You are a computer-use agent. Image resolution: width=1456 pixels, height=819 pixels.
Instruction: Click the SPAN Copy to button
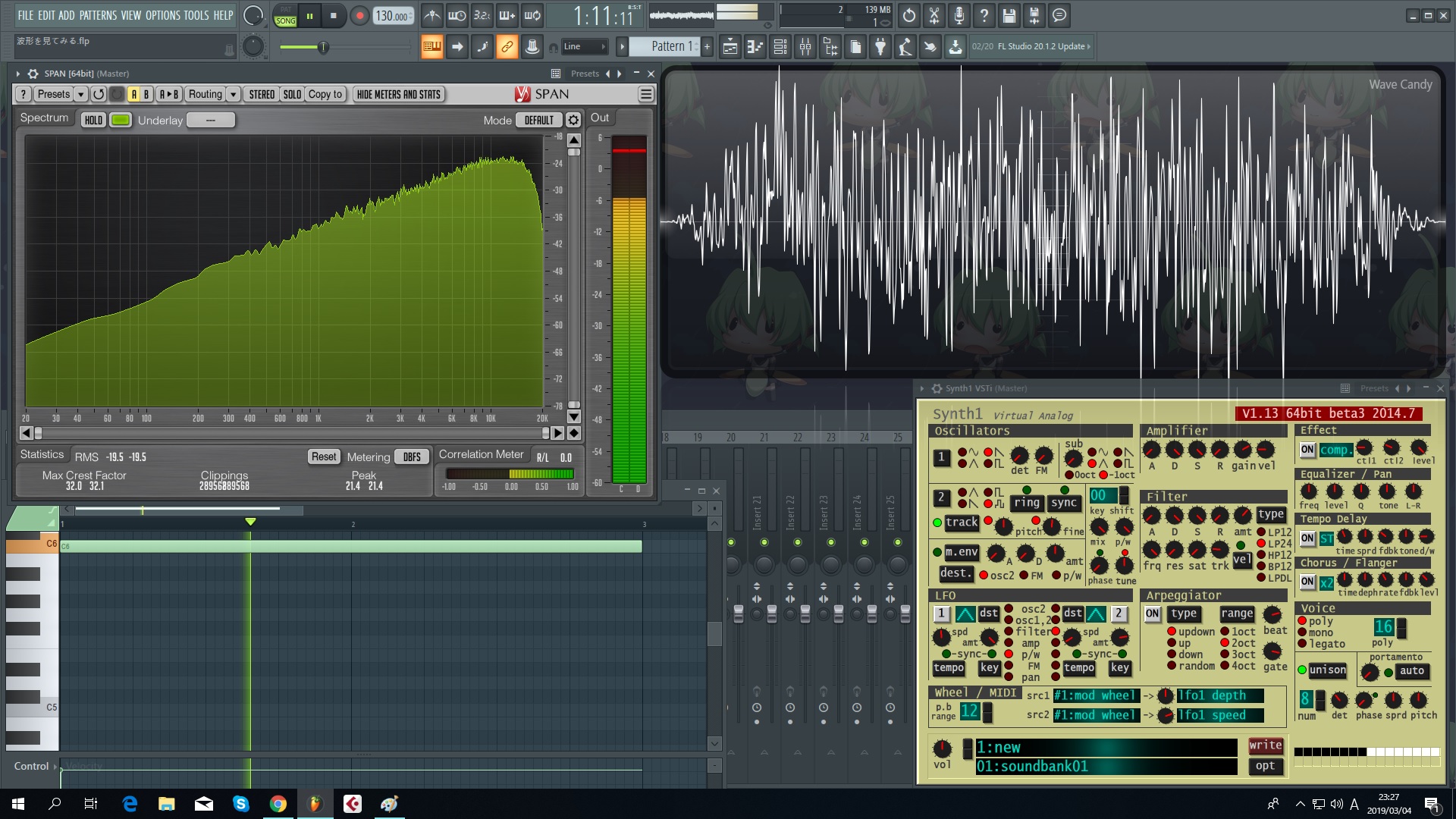325,94
